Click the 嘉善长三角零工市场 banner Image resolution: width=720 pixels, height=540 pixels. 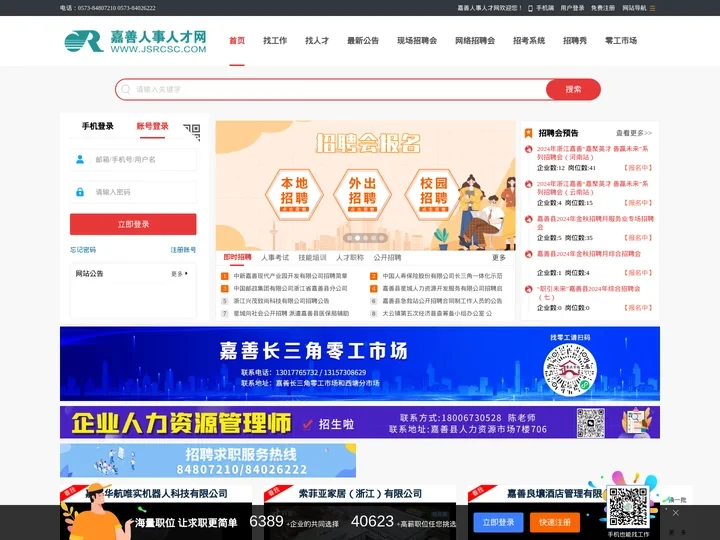coord(360,364)
